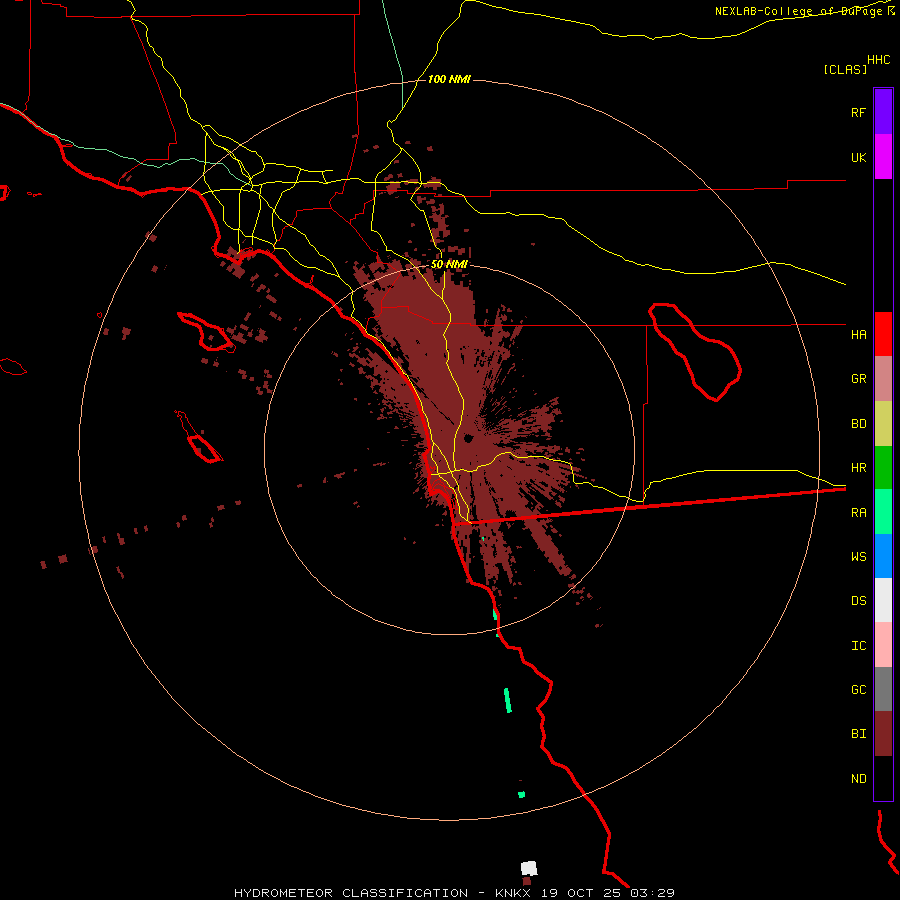Click the IC legend label
Screen dimensions: 900x900
(858, 646)
